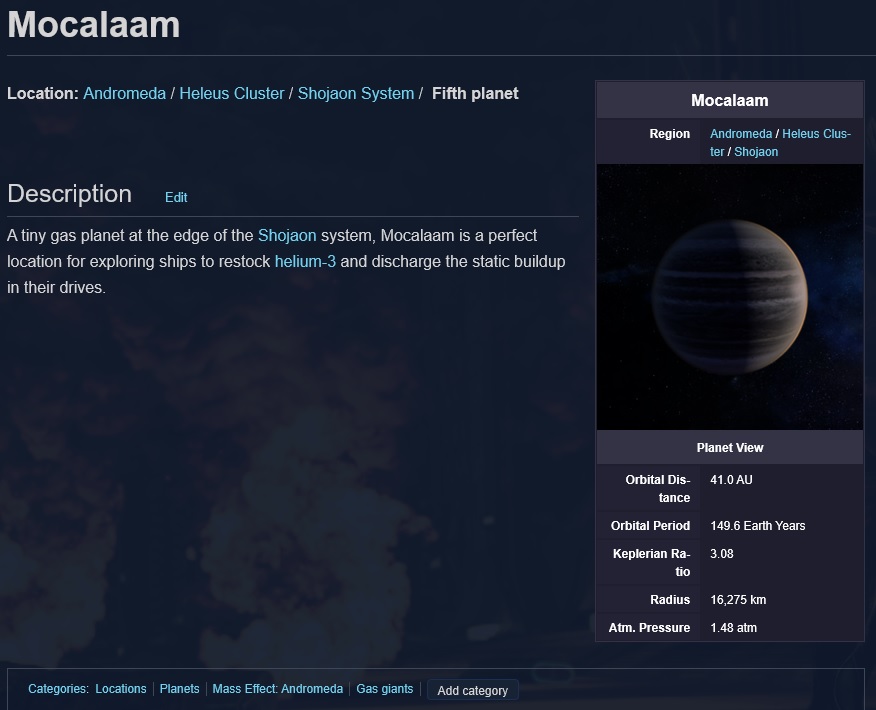The width and height of the screenshot is (876, 710).
Task: Click the Region label in the infobox
Action: click(x=669, y=134)
